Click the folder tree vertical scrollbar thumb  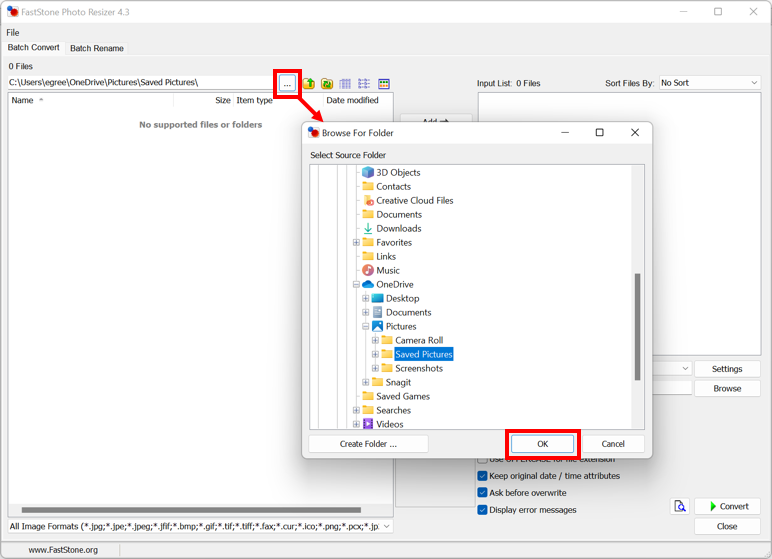tap(638, 327)
